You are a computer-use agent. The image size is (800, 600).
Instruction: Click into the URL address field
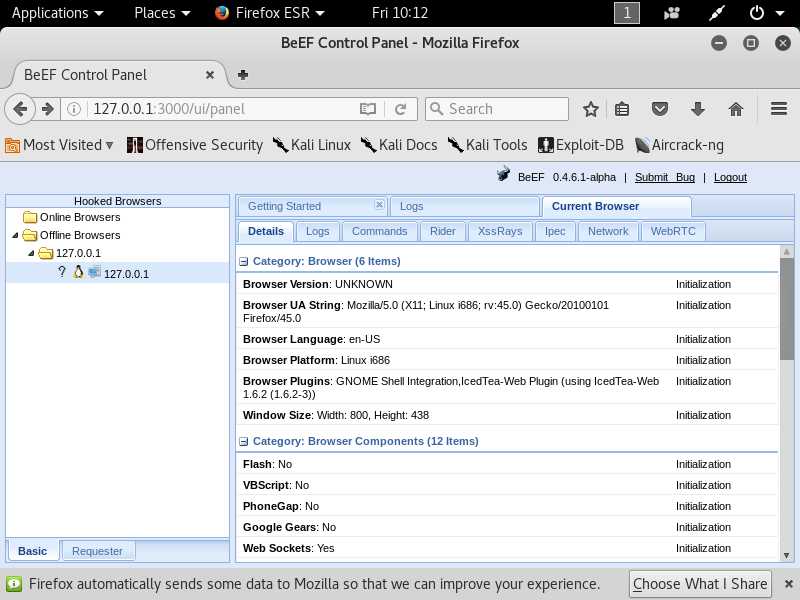coord(222,109)
